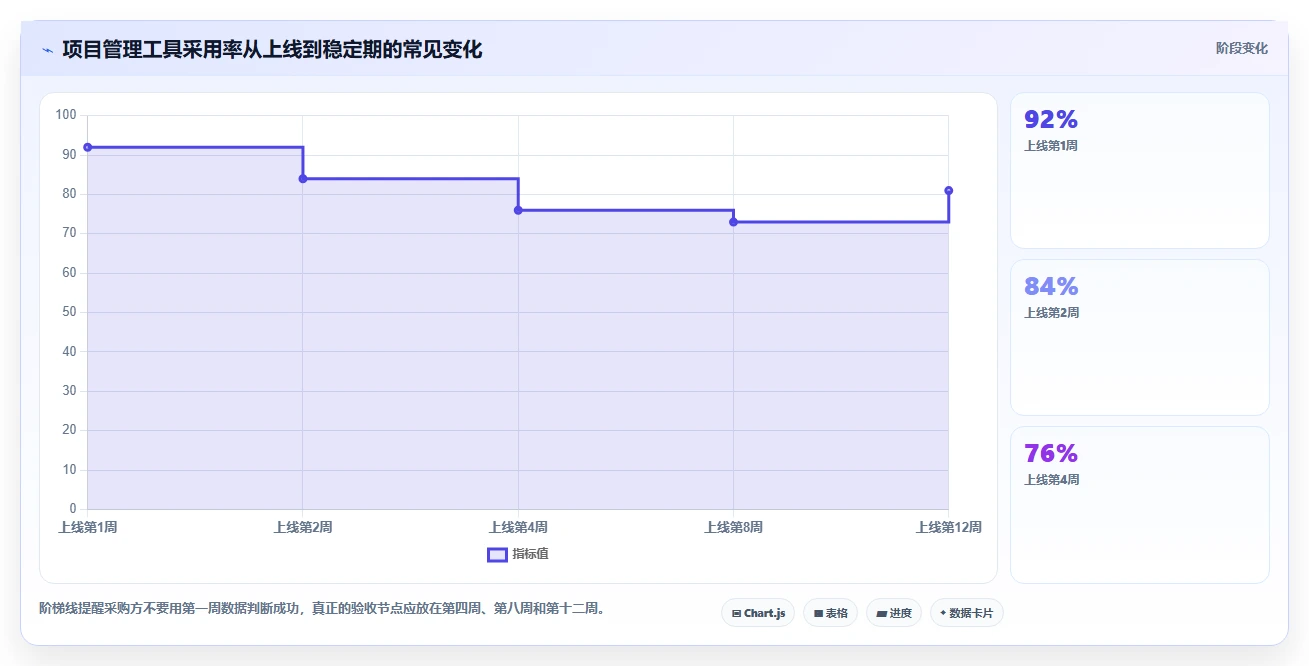Select the 84% stat card value
The image size is (1309, 666).
tap(1051, 287)
